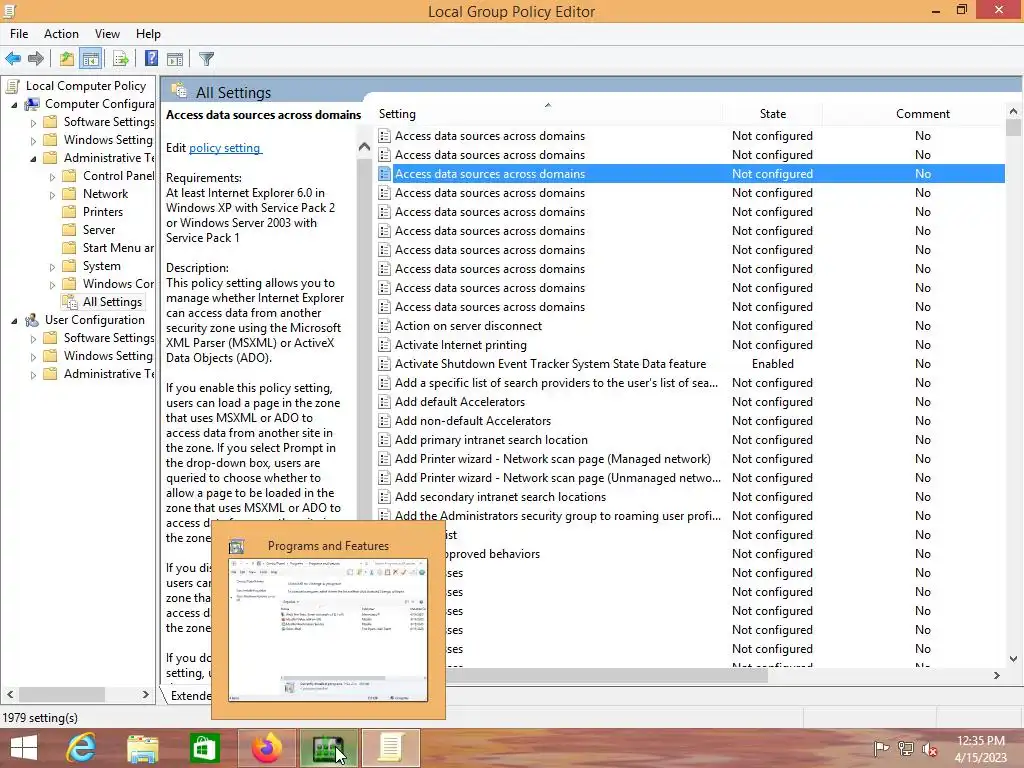
Task: Click the muted volume tray icon
Action: (929, 749)
